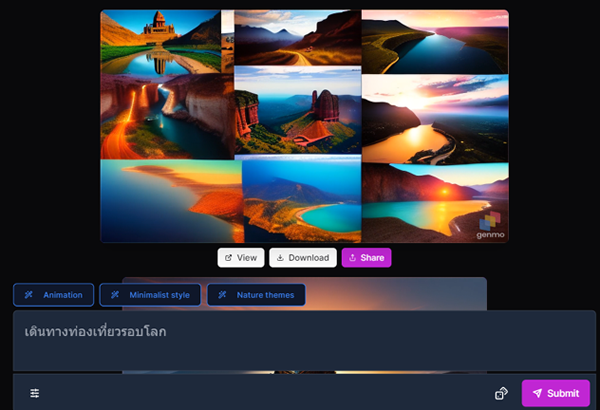Choose the Nature themes suggestion
The image size is (600, 410).
click(256, 295)
